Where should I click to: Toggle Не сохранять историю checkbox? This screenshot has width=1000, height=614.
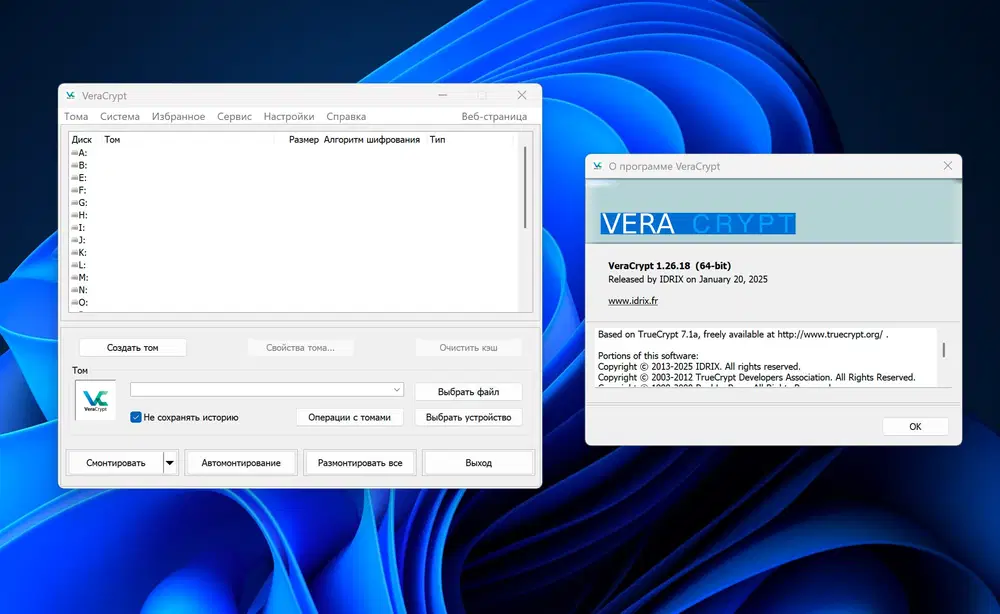[x=136, y=417]
